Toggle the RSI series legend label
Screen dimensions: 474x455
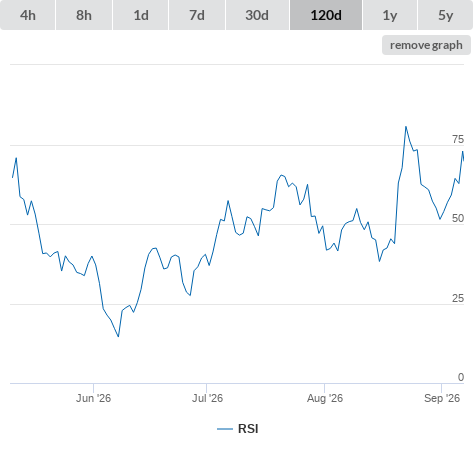click(248, 429)
